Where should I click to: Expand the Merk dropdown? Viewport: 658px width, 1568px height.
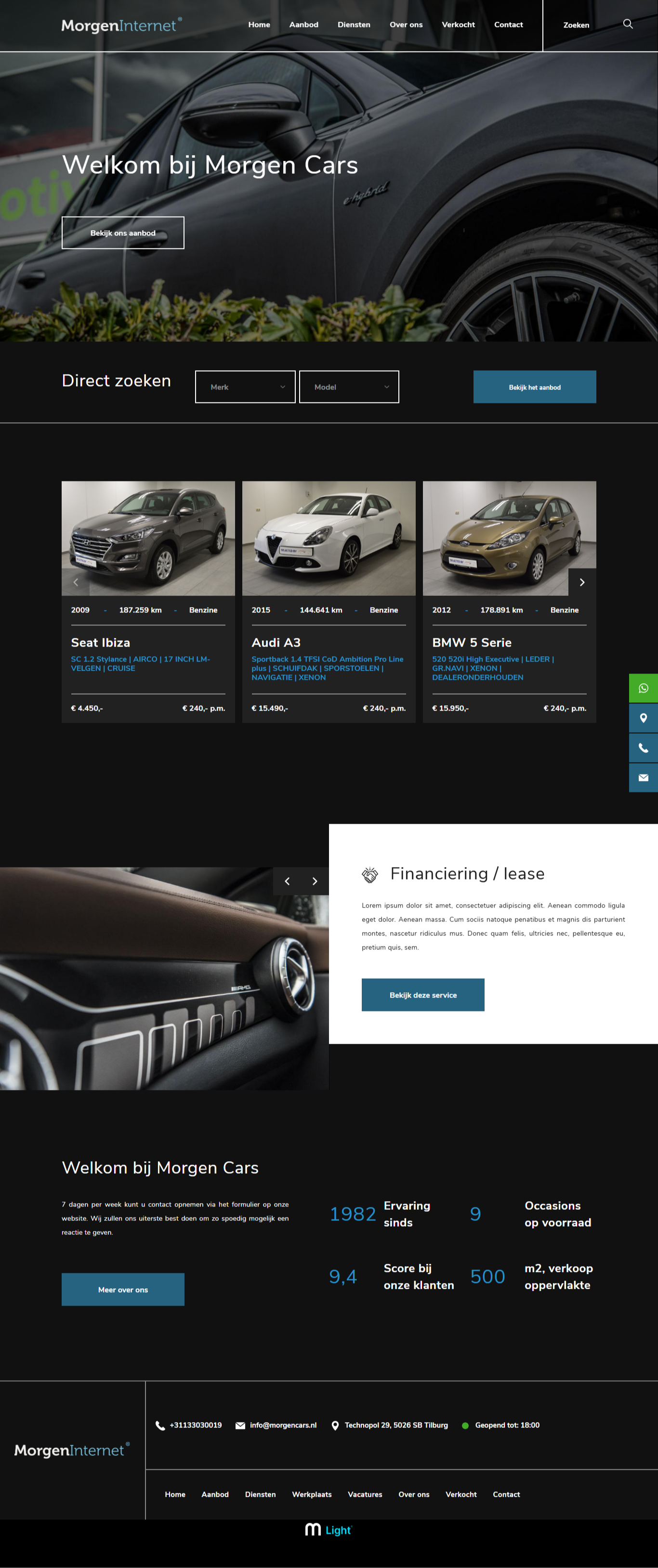tap(245, 387)
